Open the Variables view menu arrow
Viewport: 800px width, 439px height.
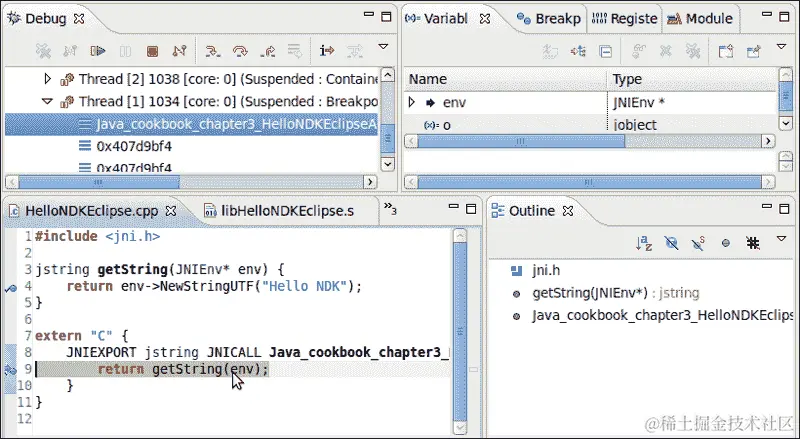781,46
